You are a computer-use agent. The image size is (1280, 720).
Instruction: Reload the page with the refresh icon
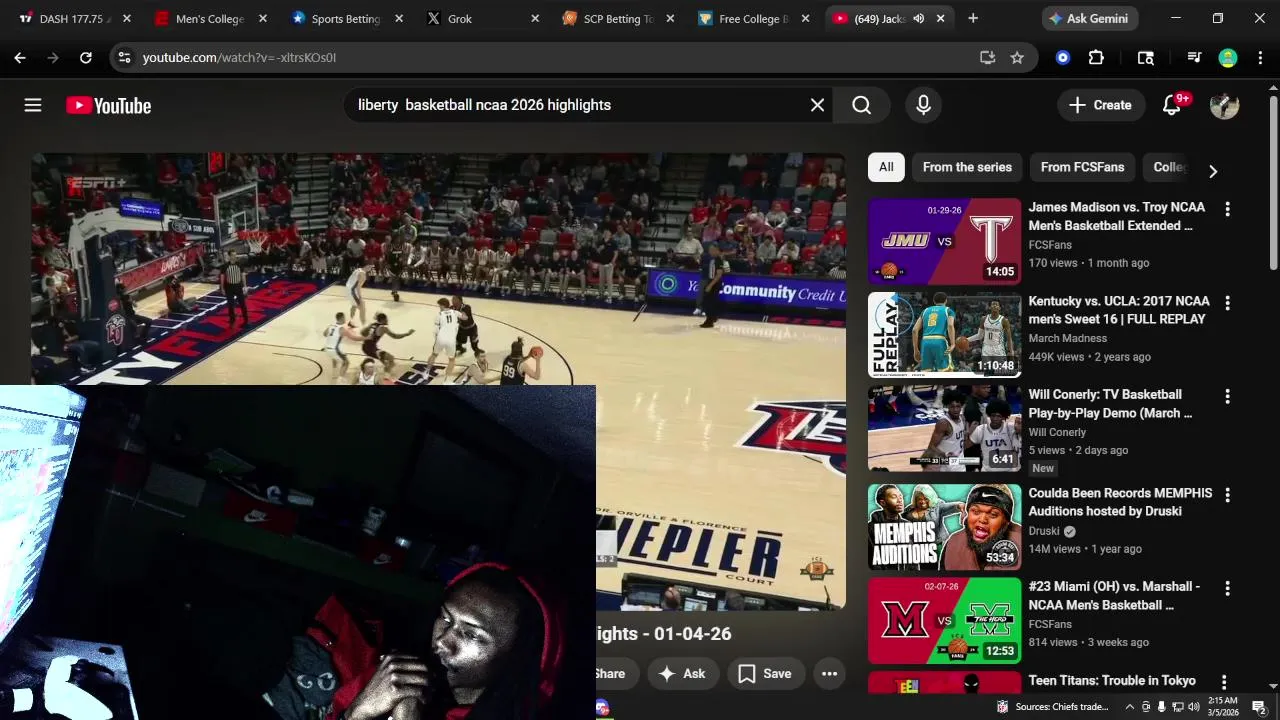pos(86,58)
